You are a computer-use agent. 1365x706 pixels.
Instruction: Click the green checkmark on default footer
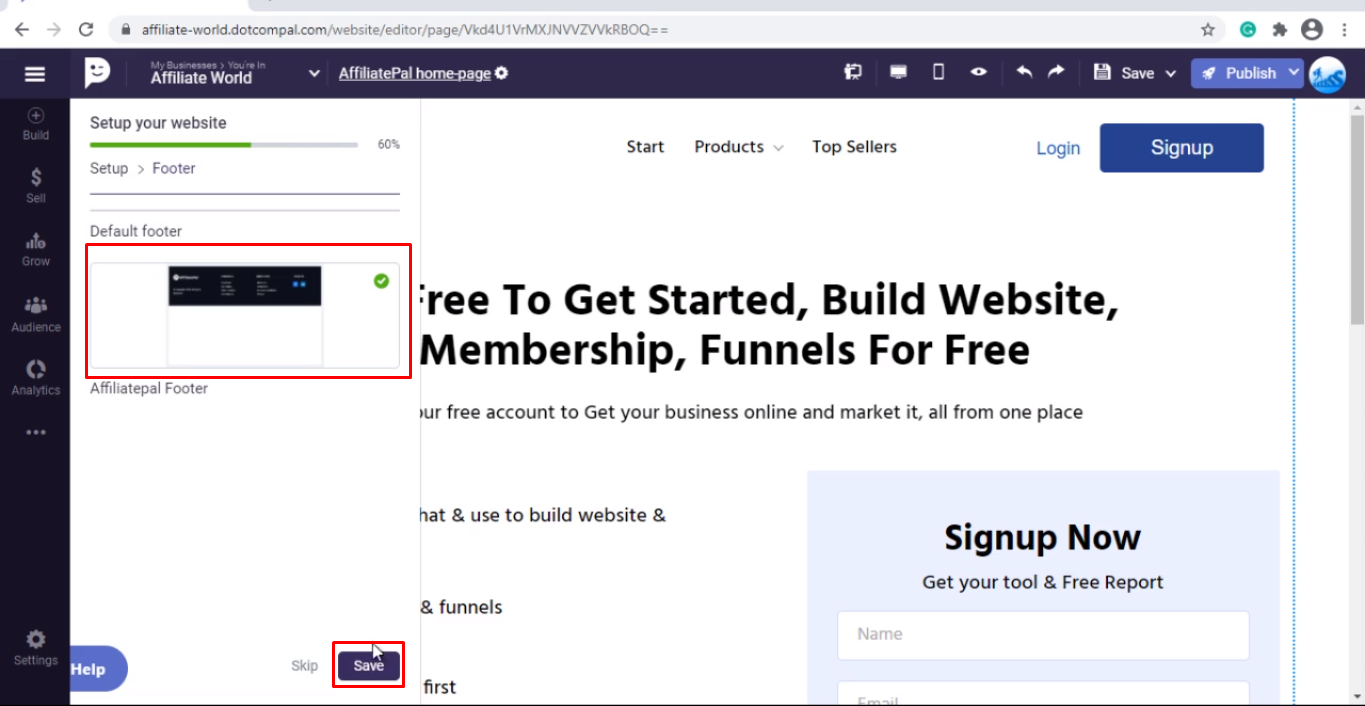point(381,281)
